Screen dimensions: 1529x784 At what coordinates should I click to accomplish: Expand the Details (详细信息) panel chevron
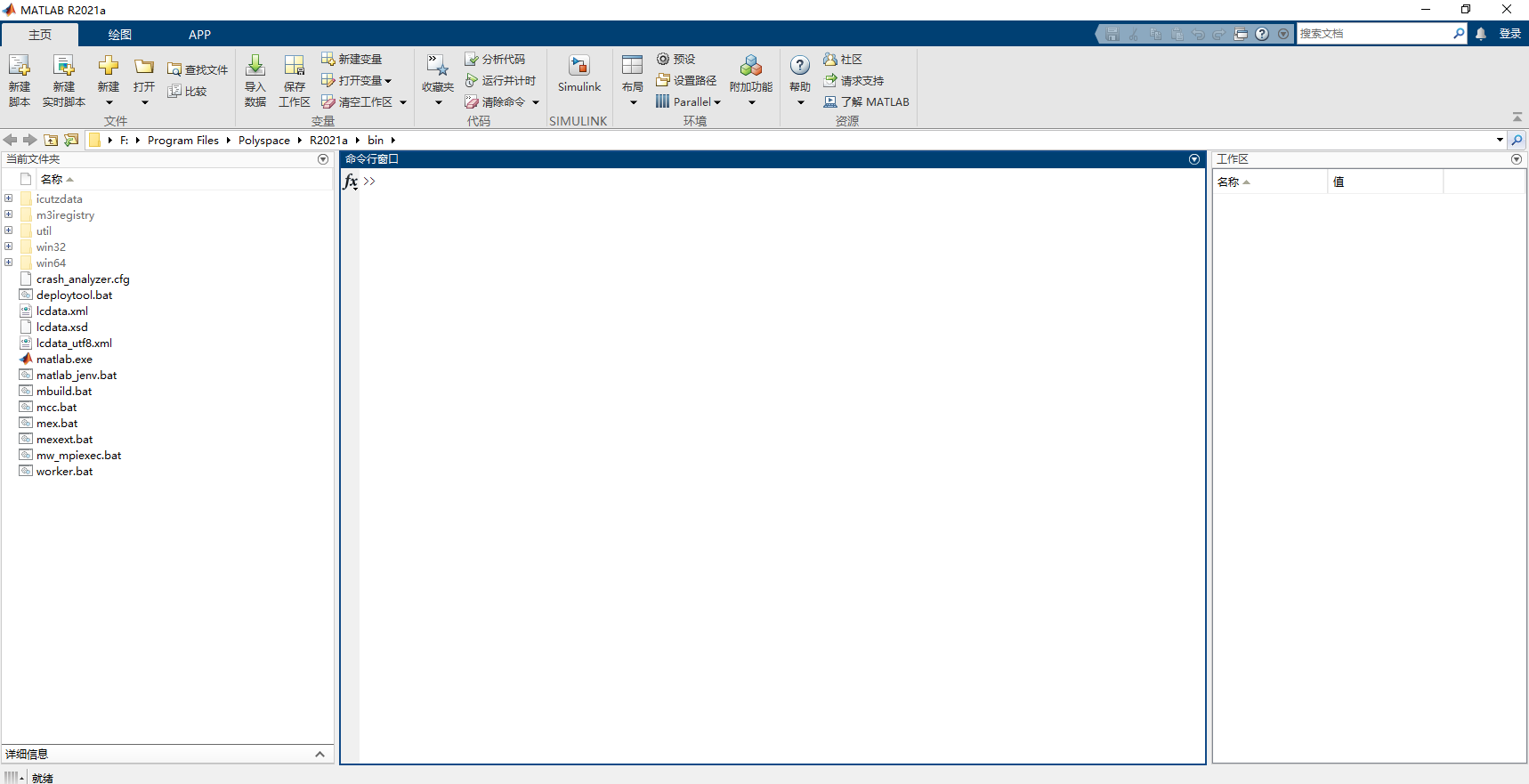point(320,754)
